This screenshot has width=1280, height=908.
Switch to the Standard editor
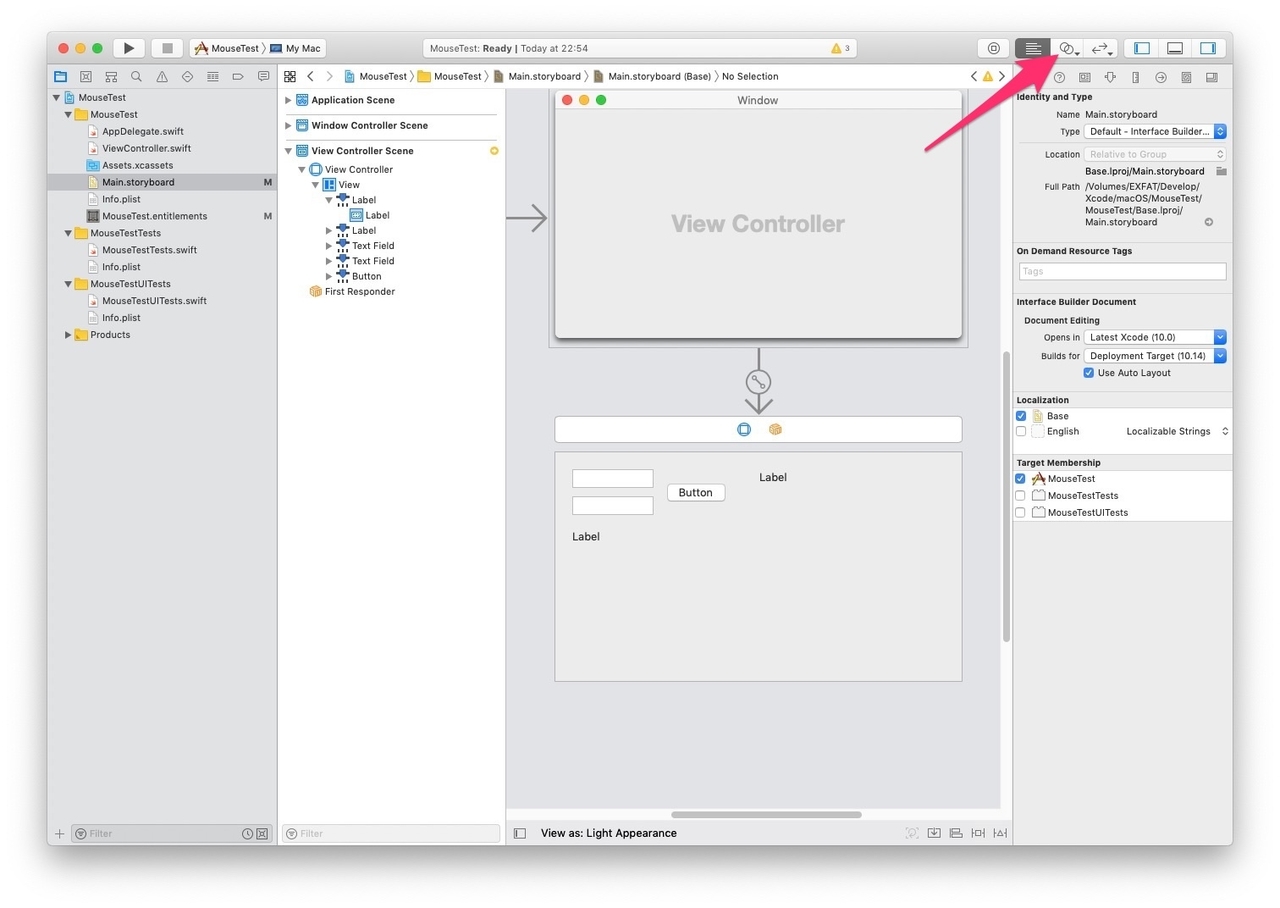1032,48
